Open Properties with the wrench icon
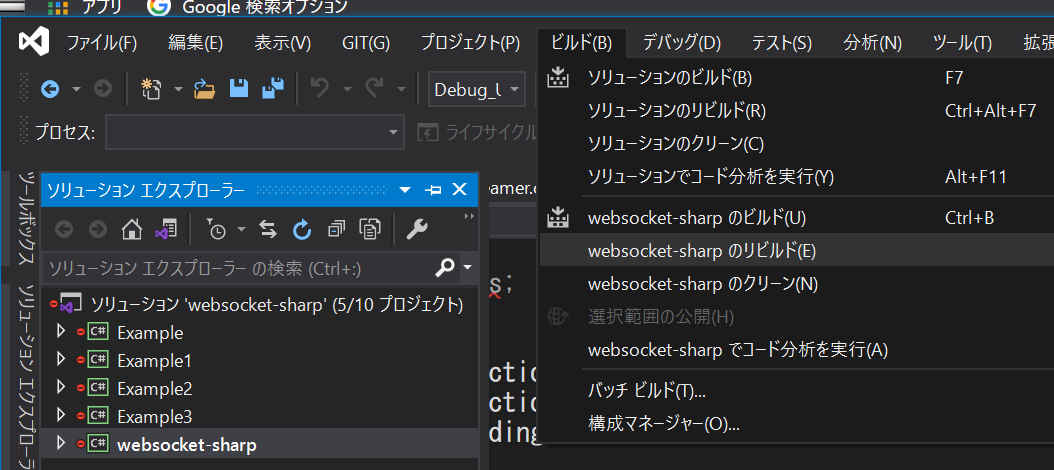This screenshot has width=1054, height=470. pyautogui.click(x=417, y=230)
